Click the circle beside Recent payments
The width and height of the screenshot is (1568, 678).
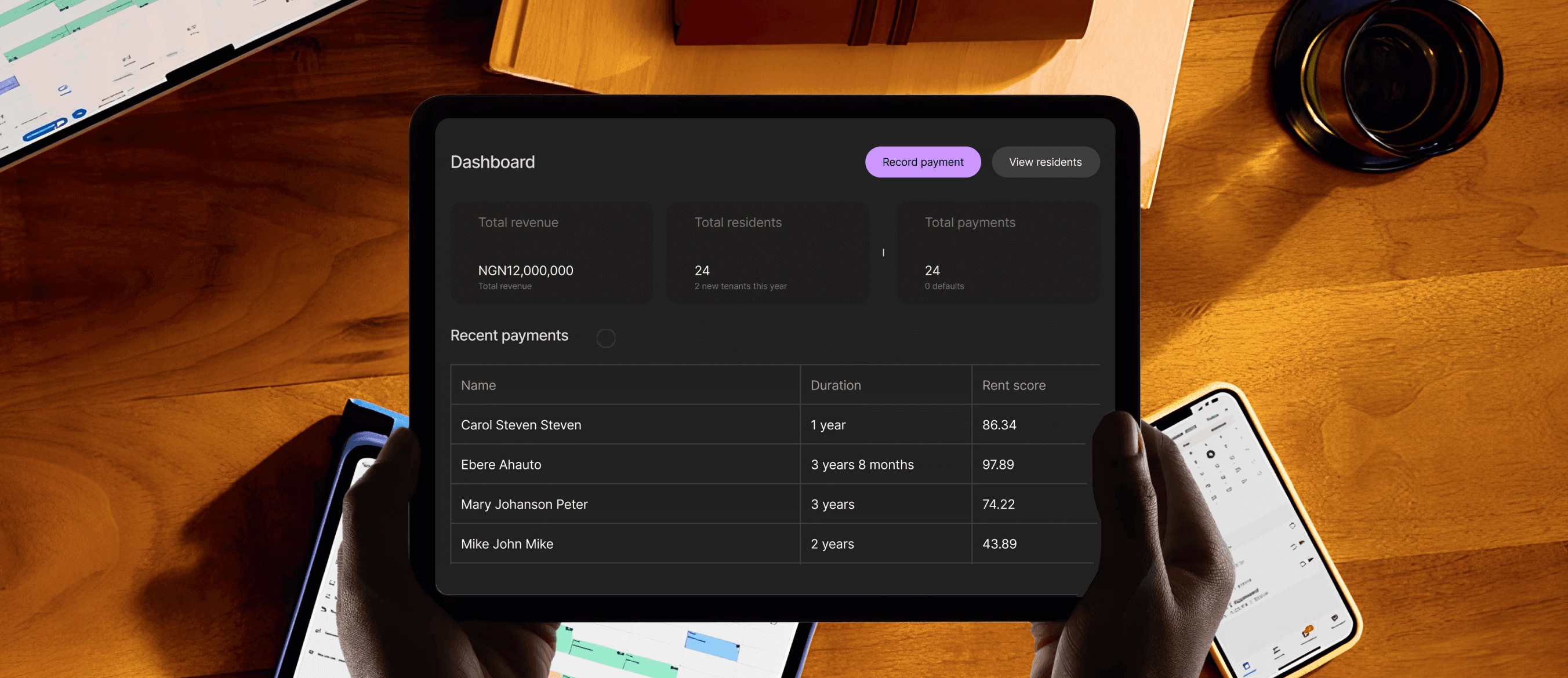(605, 338)
